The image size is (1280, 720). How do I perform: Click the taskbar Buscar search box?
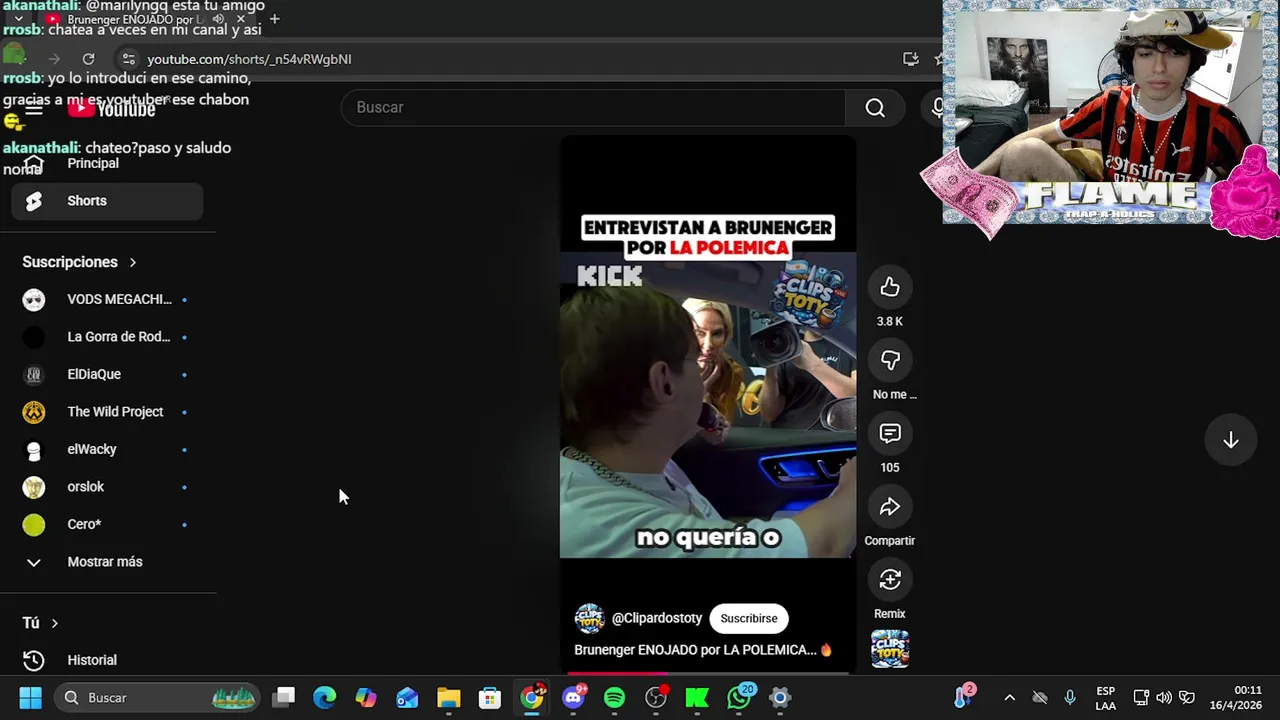(158, 698)
